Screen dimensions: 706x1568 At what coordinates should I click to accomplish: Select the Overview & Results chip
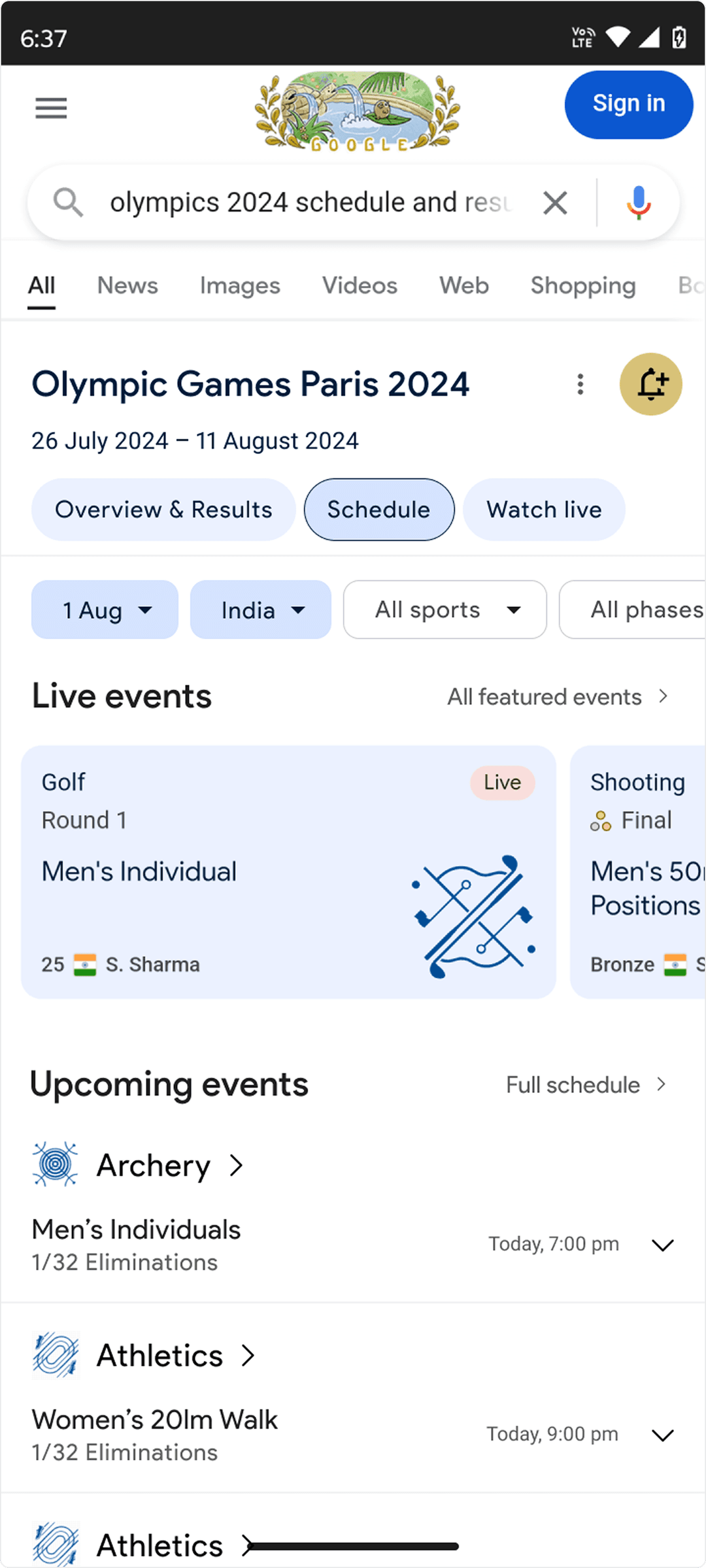[x=163, y=510]
